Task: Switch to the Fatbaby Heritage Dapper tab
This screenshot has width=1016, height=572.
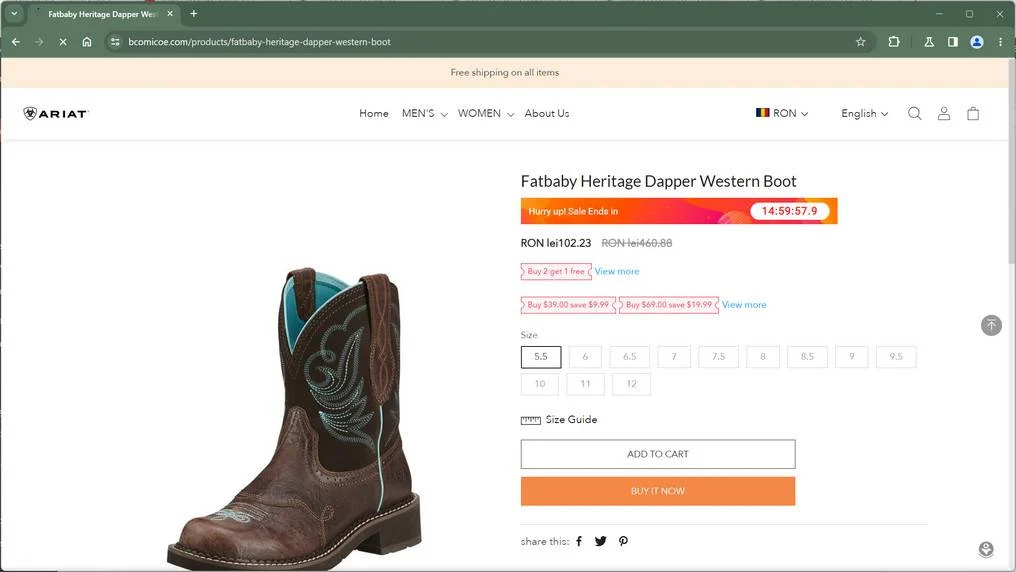Action: (104, 14)
